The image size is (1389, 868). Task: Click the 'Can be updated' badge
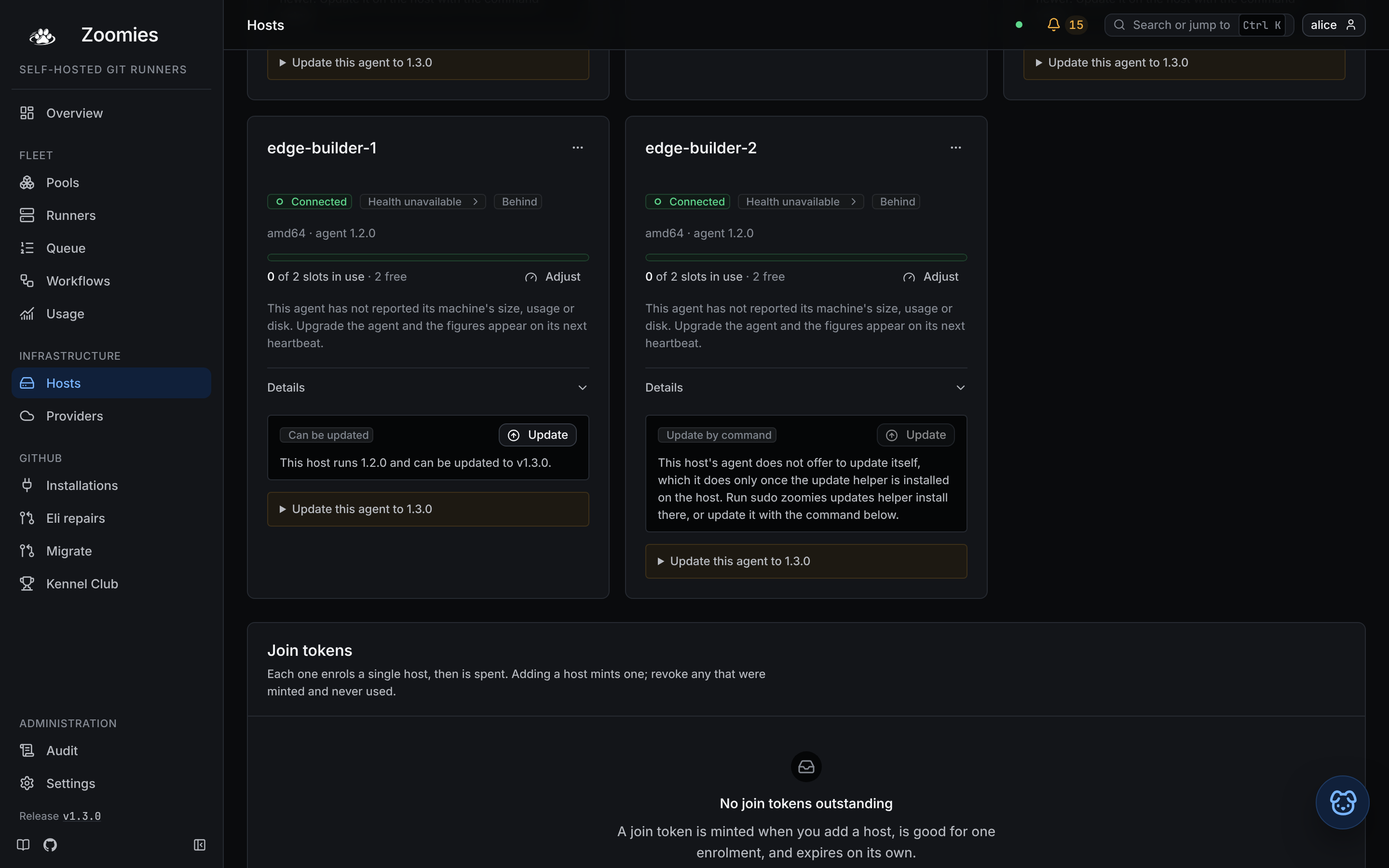coord(327,435)
